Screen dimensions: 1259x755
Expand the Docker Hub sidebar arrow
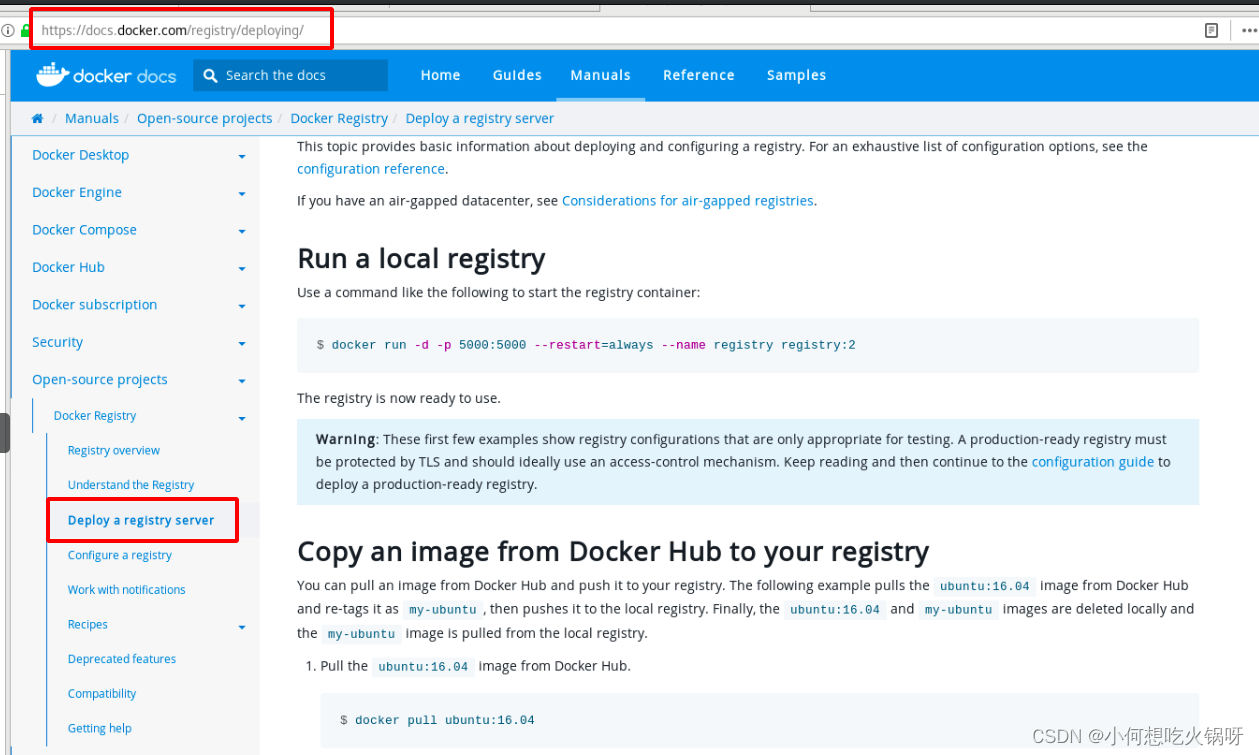tap(242, 269)
